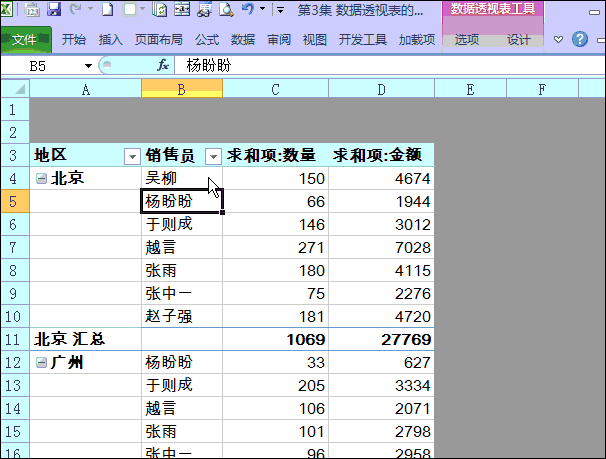Click the Undo arrow icon
This screenshot has width=606, height=459.
(x=245, y=10)
